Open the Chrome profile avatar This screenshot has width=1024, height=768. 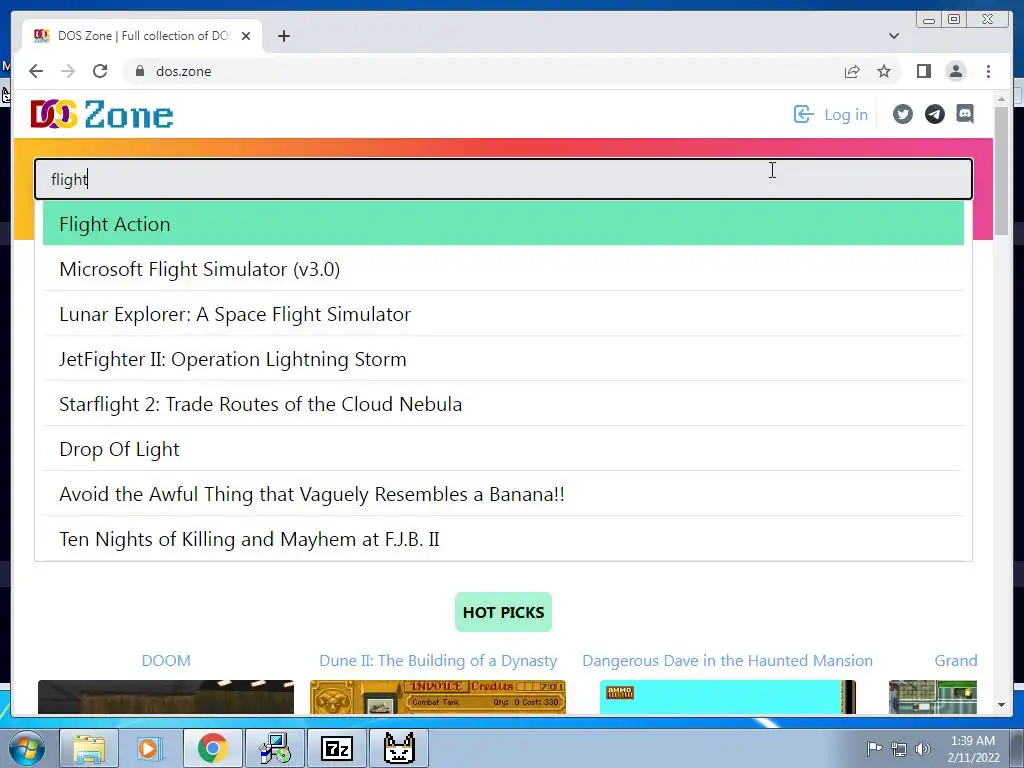(x=955, y=71)
